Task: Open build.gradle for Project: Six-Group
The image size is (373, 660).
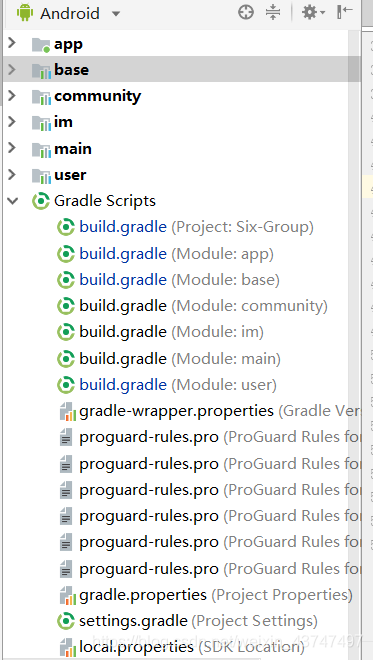Action: (x=196, y=227)
